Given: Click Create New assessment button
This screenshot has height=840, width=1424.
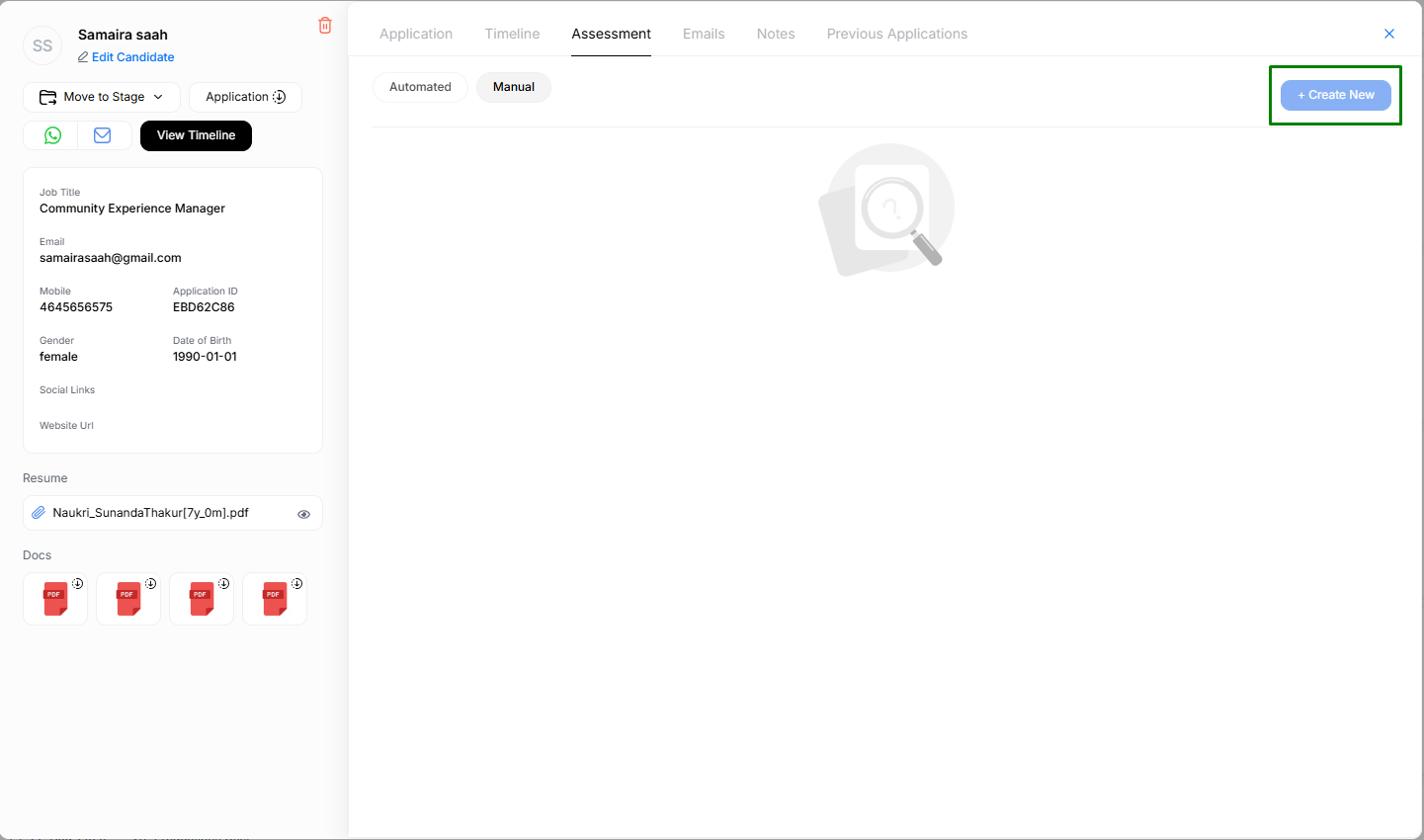Looking at the screenshot, I should [x=1336, y=95].
